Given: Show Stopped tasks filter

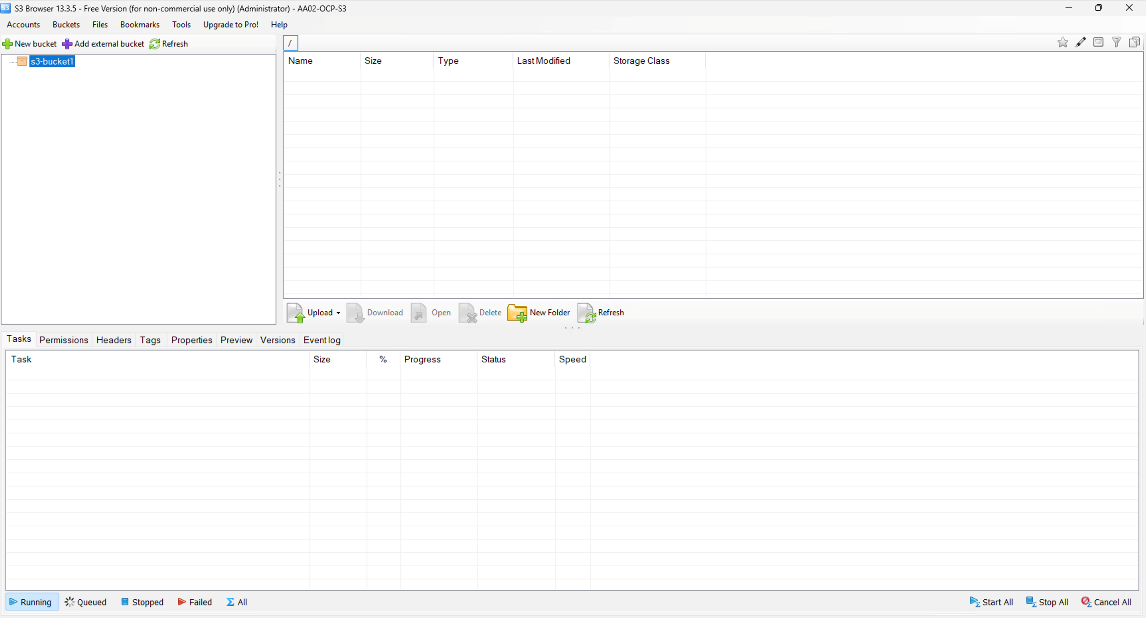Looking at the screenshot, I should pos(142,602).
